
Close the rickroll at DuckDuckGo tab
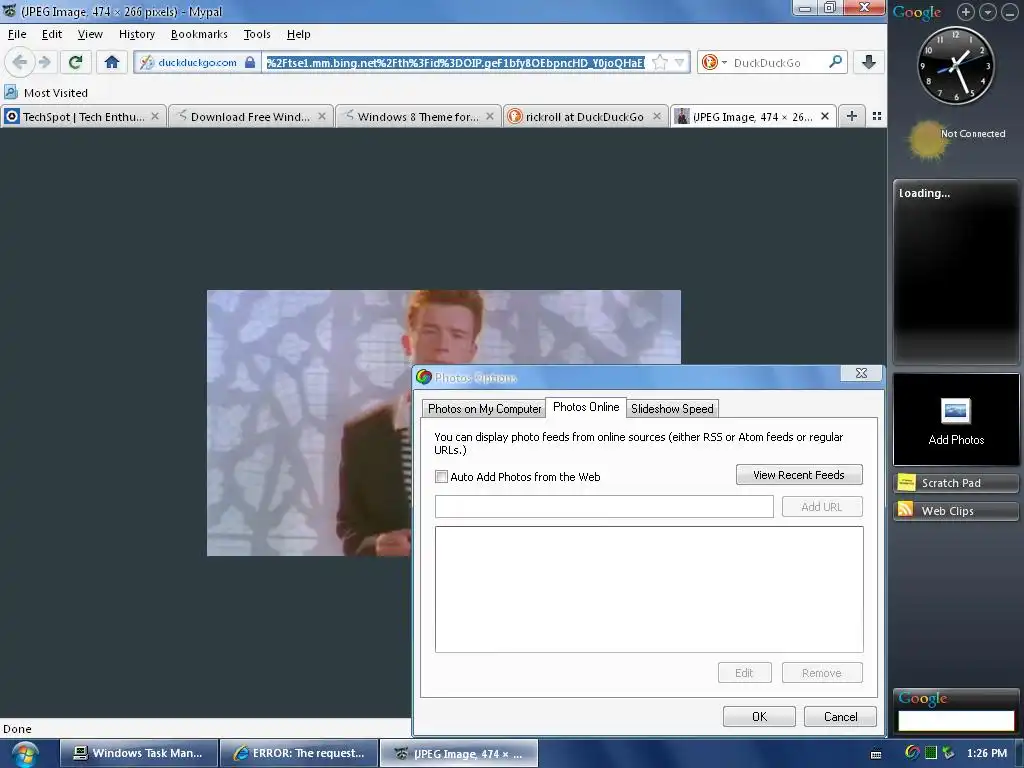[x=657, y=116]
